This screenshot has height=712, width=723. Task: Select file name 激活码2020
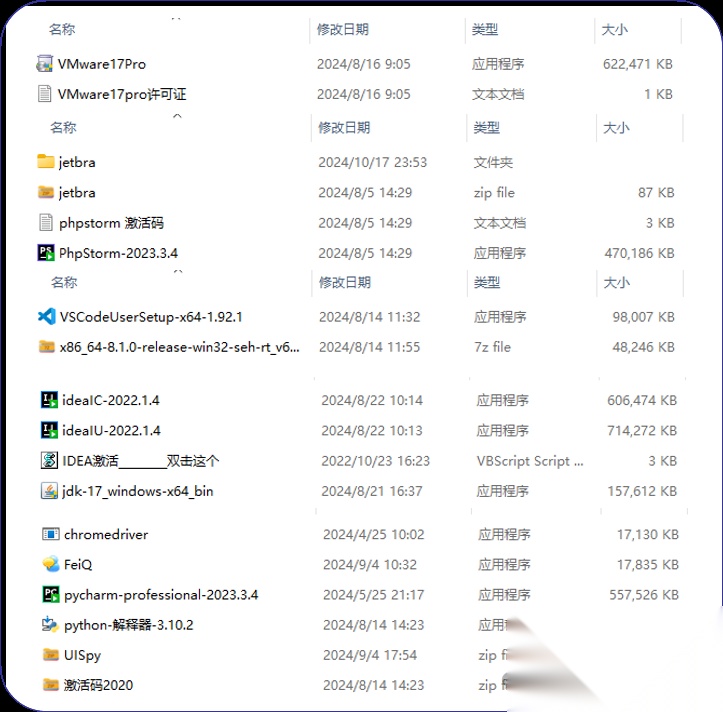click(x=98, y=685)
